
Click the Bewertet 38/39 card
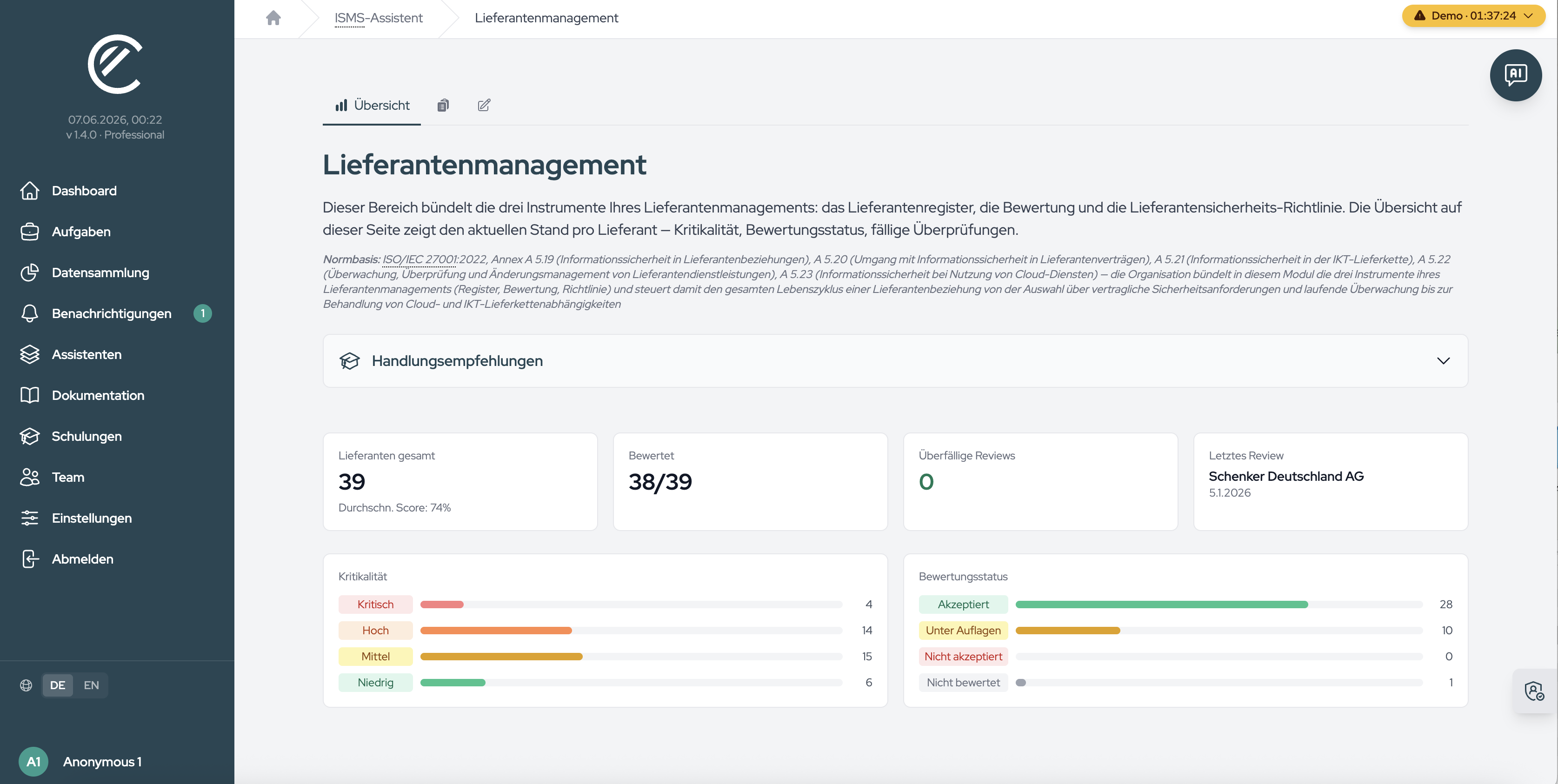[751, 482]
